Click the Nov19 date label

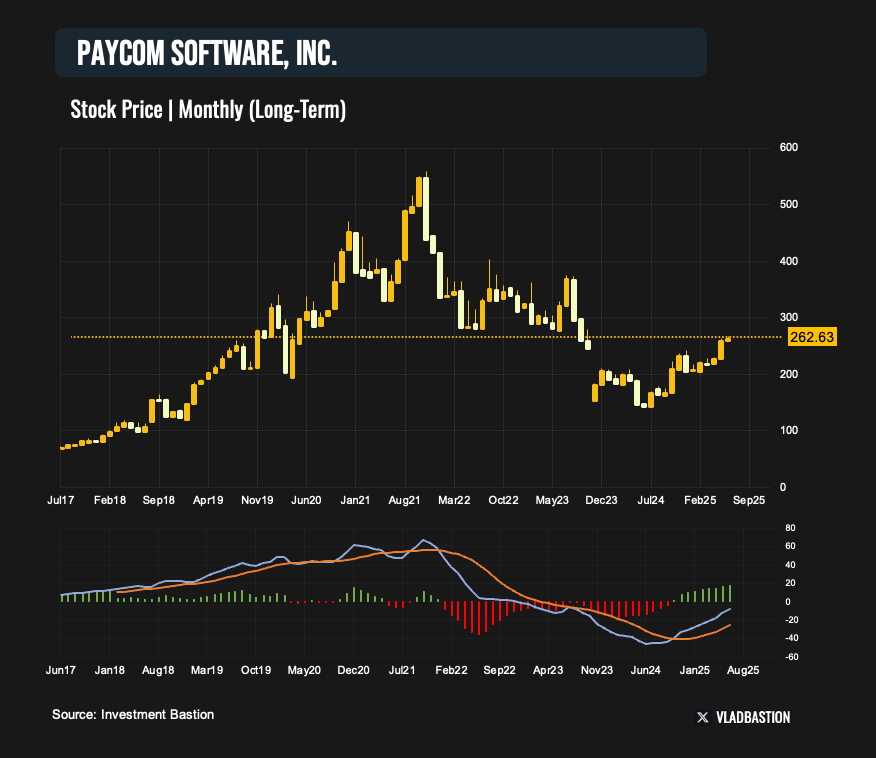point(257,500)
